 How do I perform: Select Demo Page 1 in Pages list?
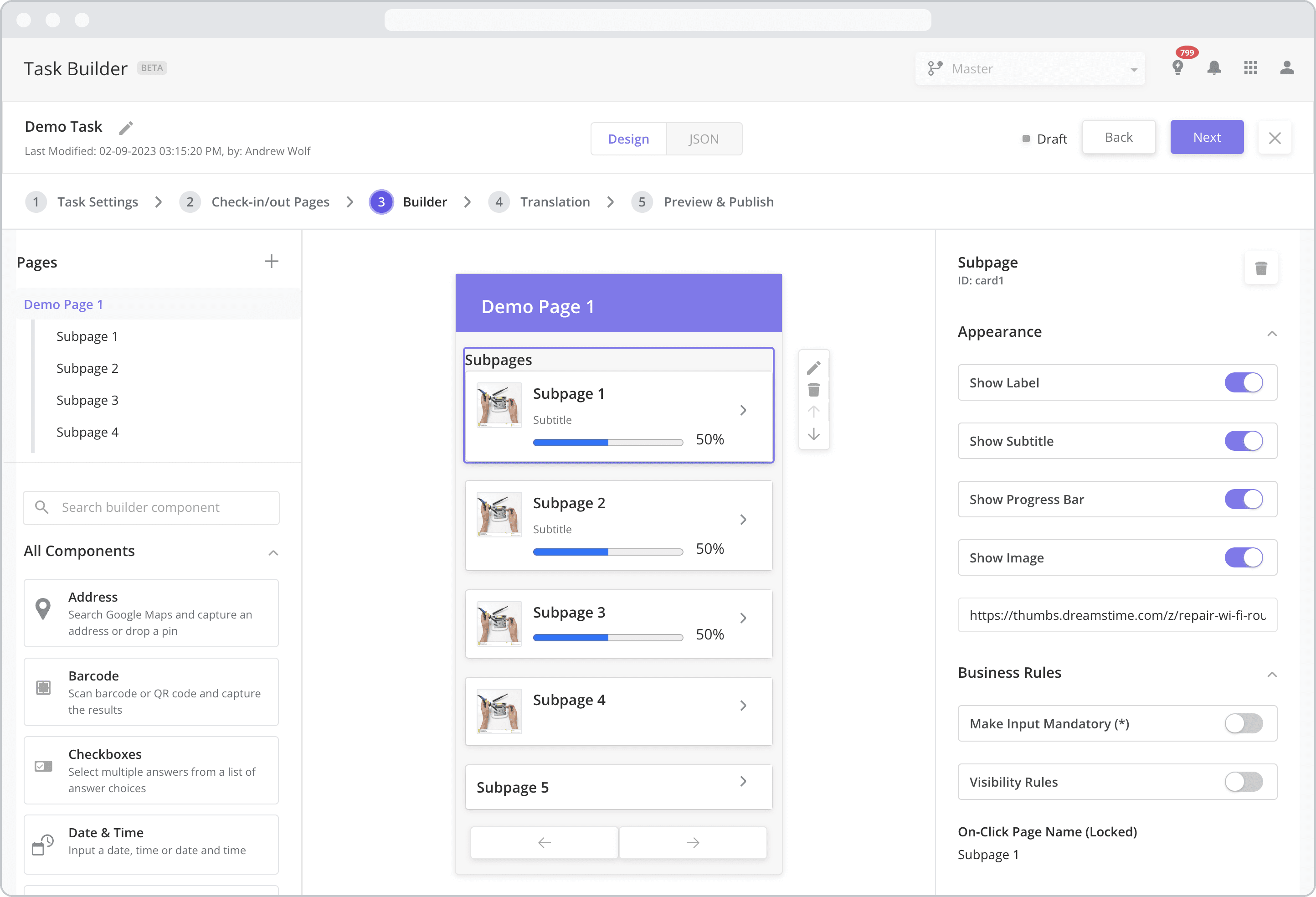159,304
